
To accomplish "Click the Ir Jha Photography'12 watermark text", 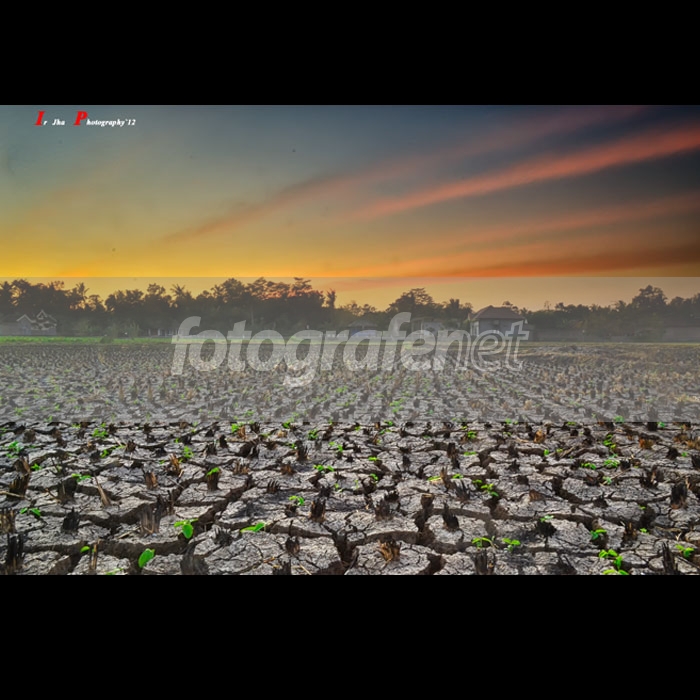I will tap(85, 119).
